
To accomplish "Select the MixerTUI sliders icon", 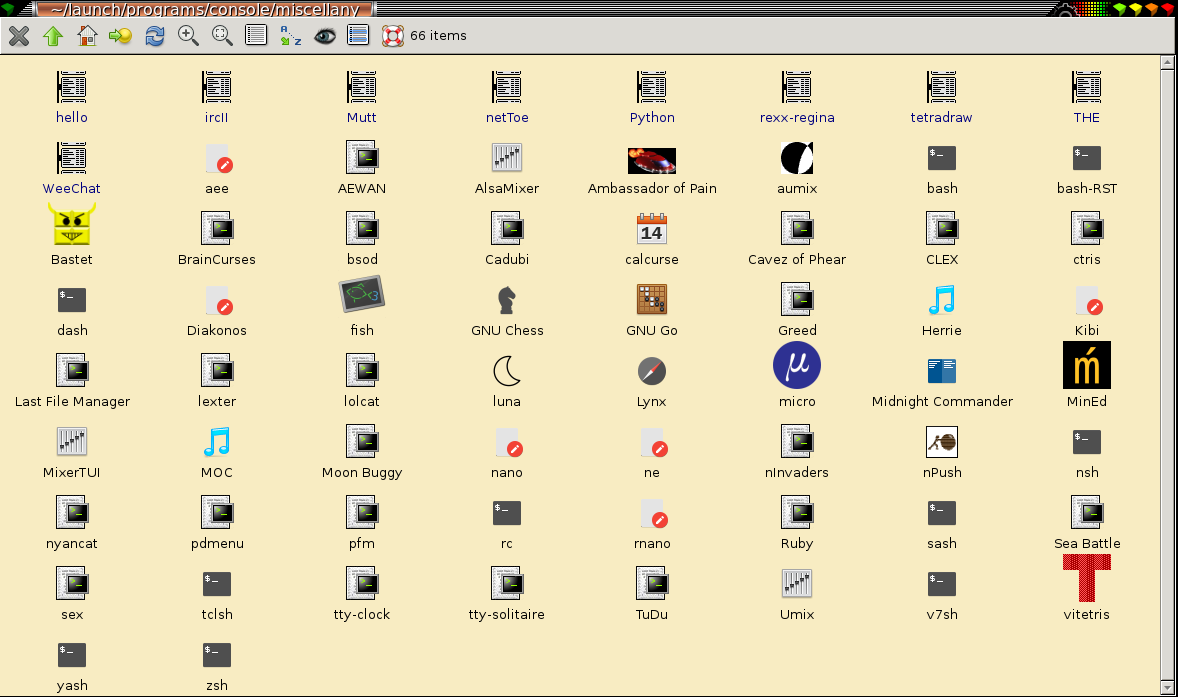I will click(72, 442).
